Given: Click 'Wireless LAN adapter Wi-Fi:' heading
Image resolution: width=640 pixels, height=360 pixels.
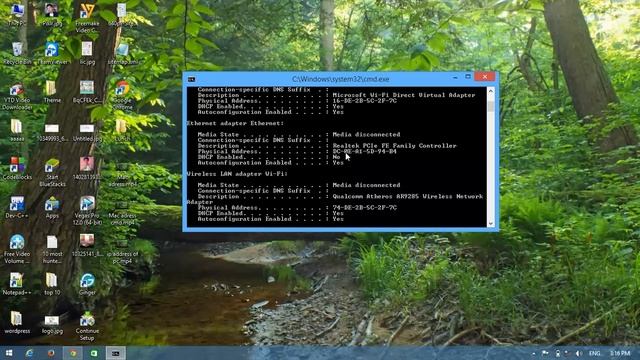Looking at the screenshot, I should point(237,174).
